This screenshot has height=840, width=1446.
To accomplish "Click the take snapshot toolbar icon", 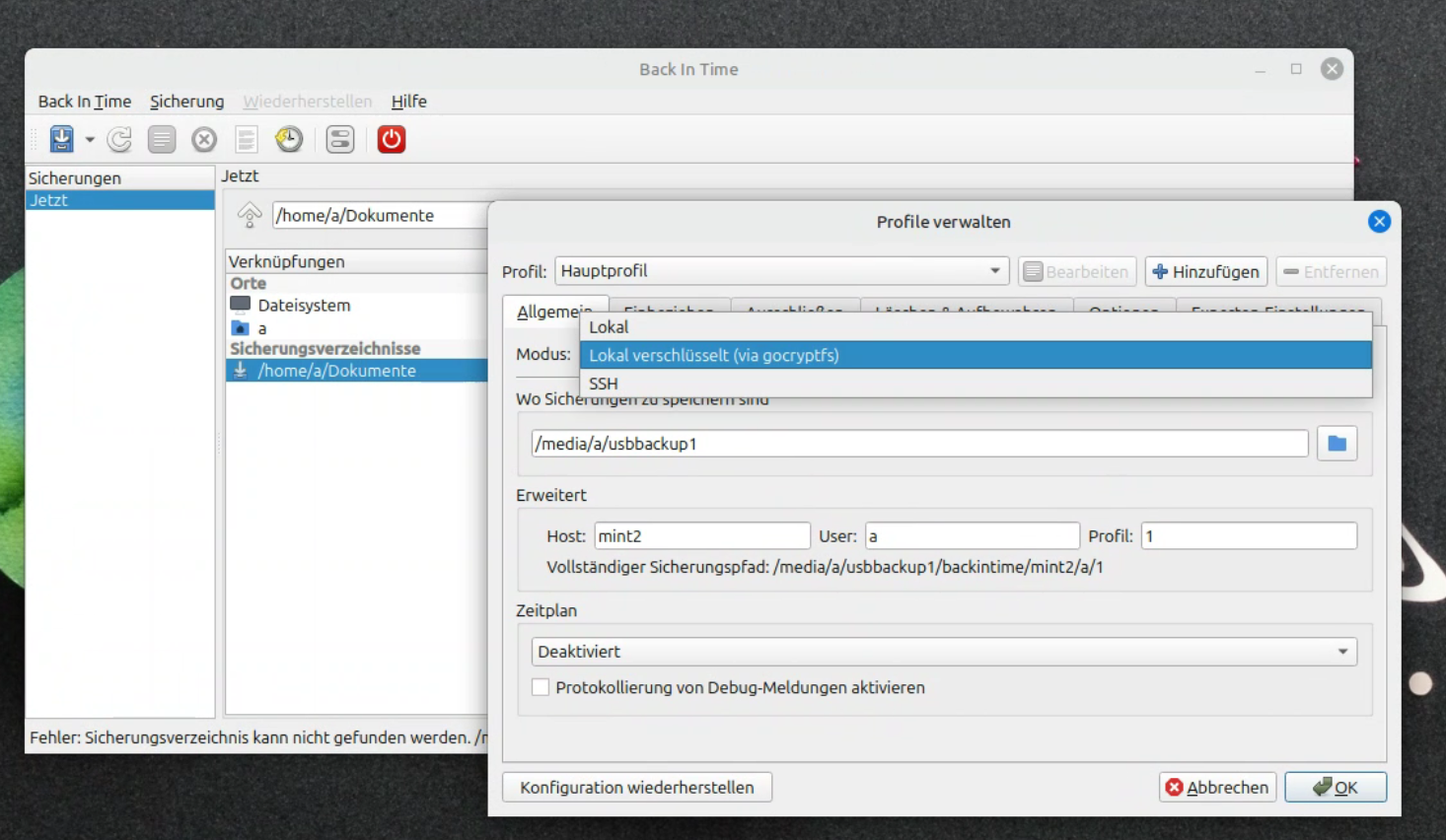I will tap(62, 139).
